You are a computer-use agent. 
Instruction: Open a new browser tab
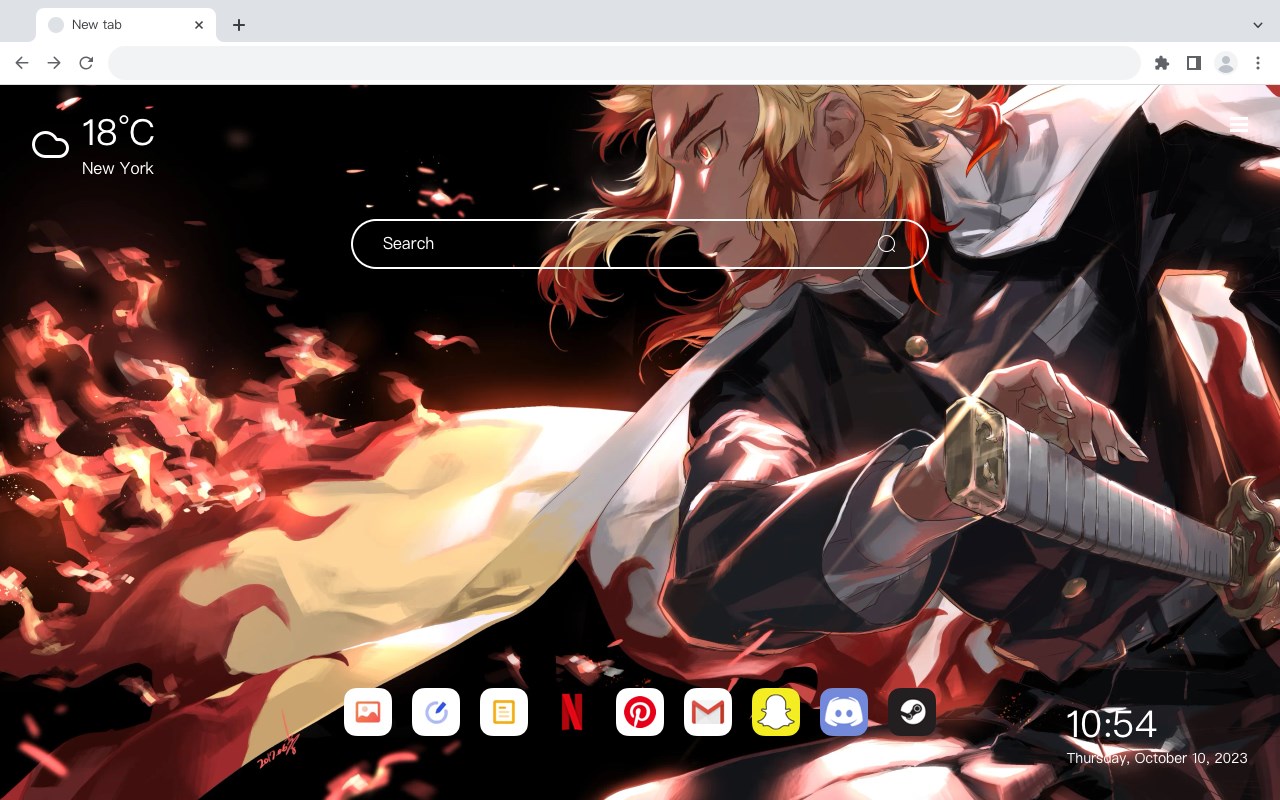[x=238, y=25]
